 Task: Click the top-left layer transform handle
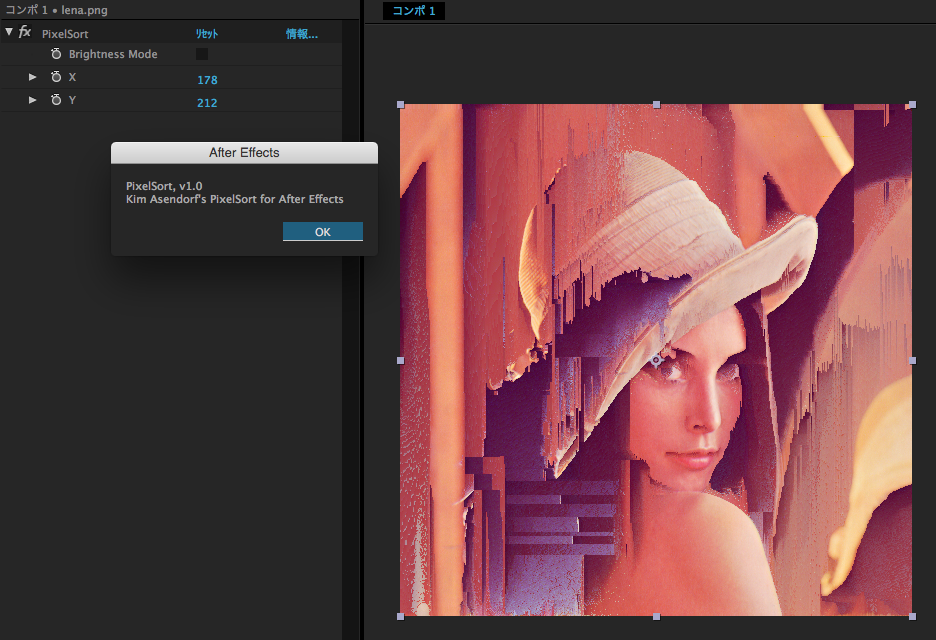coord(401,104)
